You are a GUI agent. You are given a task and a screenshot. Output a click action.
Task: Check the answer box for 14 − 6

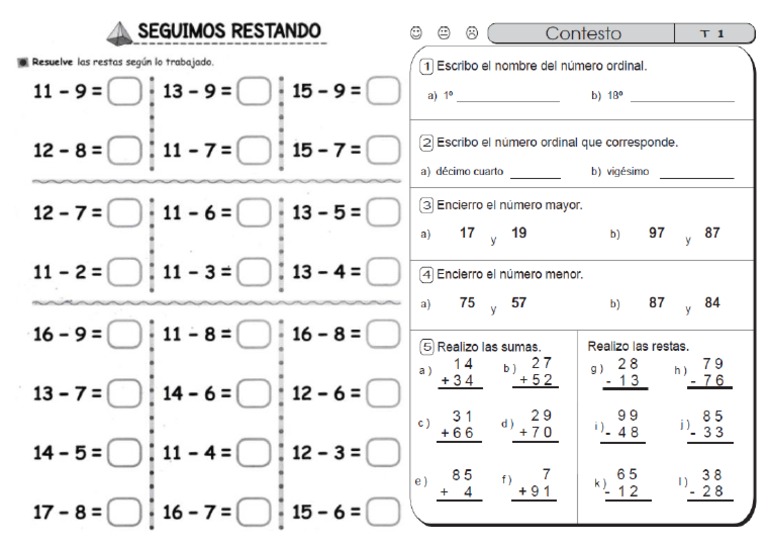[254, 394]
